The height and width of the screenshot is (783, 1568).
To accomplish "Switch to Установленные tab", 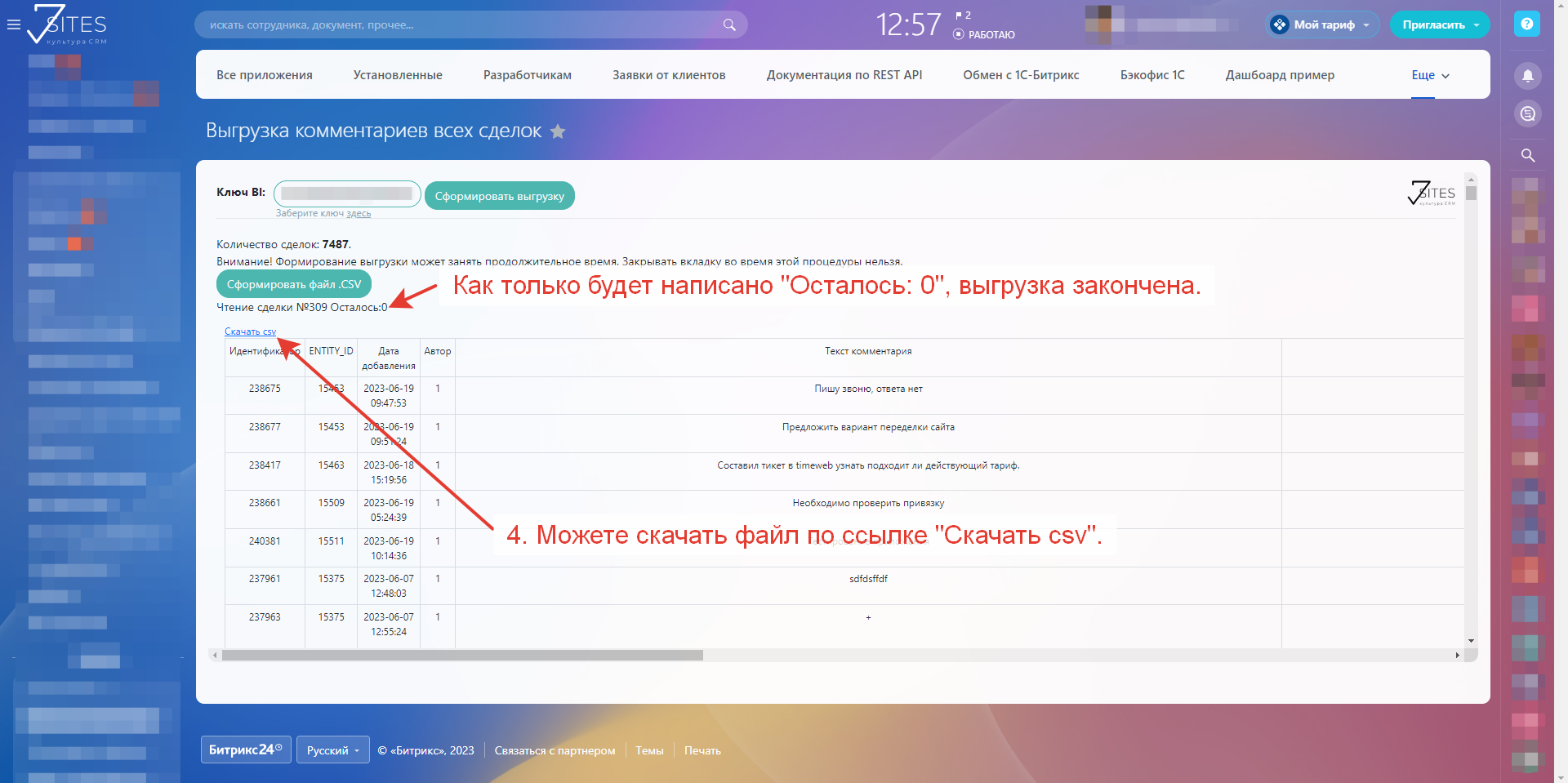I will [398, 75].
